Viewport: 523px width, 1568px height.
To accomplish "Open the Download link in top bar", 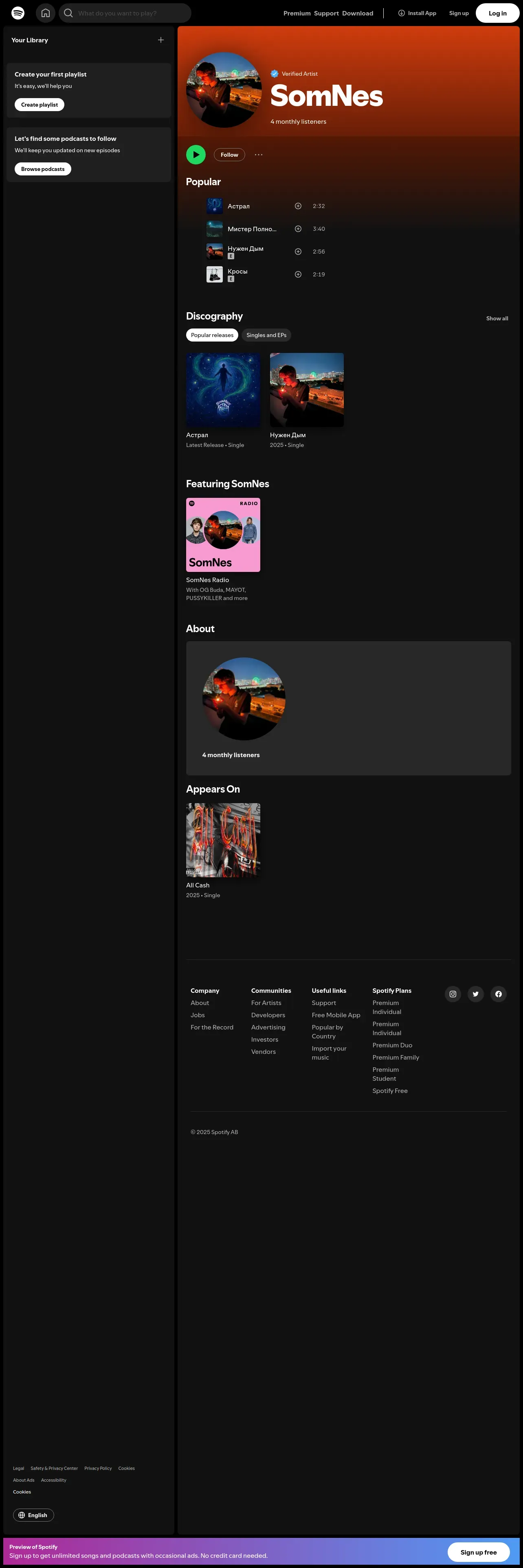I will tap(357, 13).
